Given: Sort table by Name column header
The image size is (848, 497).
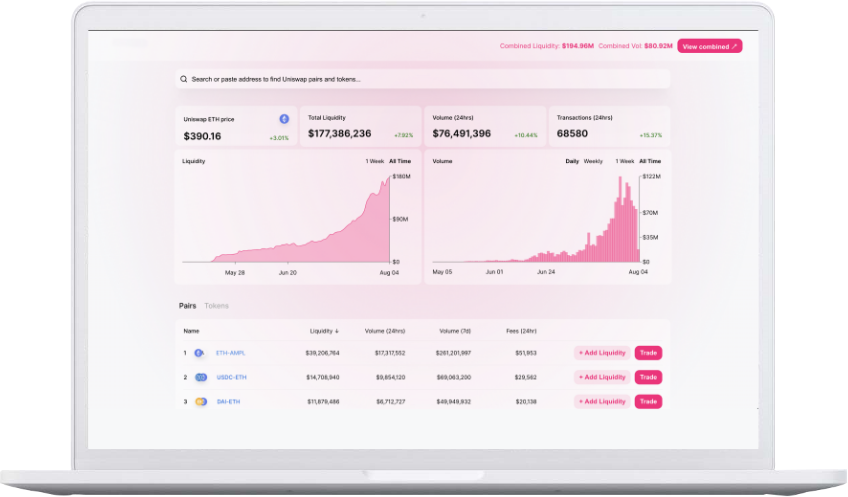Looking at the screenshot, I should pos(191,331).
